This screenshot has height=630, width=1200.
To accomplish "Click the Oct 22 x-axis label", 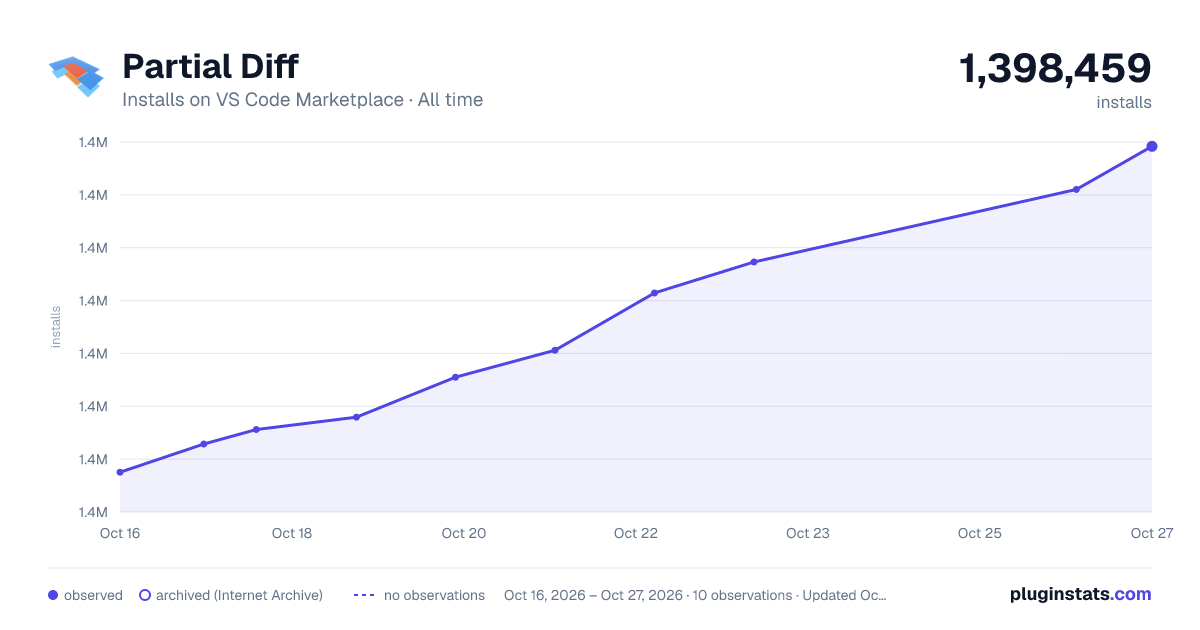I will [636, 533].
